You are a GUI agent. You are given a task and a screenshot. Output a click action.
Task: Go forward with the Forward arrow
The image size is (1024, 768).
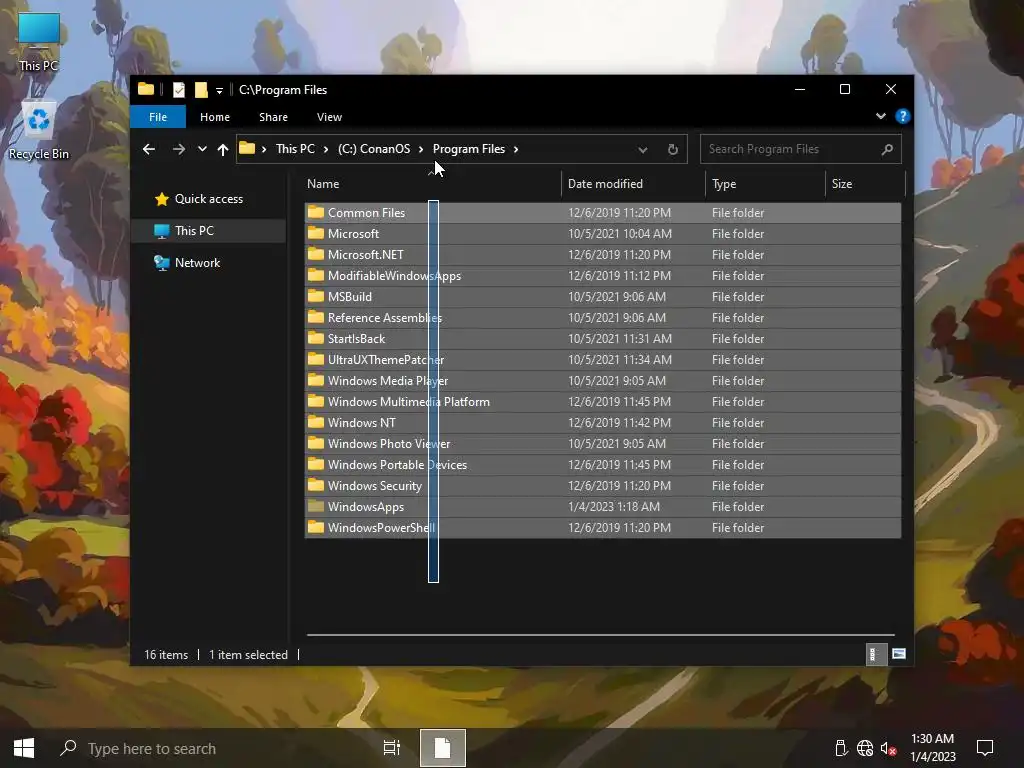click(178, 149)
